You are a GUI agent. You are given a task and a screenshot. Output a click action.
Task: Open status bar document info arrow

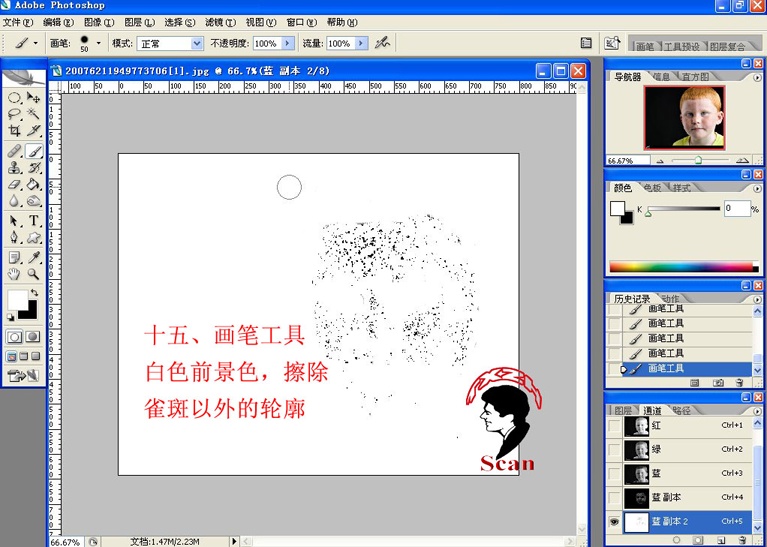click(234, 541)
